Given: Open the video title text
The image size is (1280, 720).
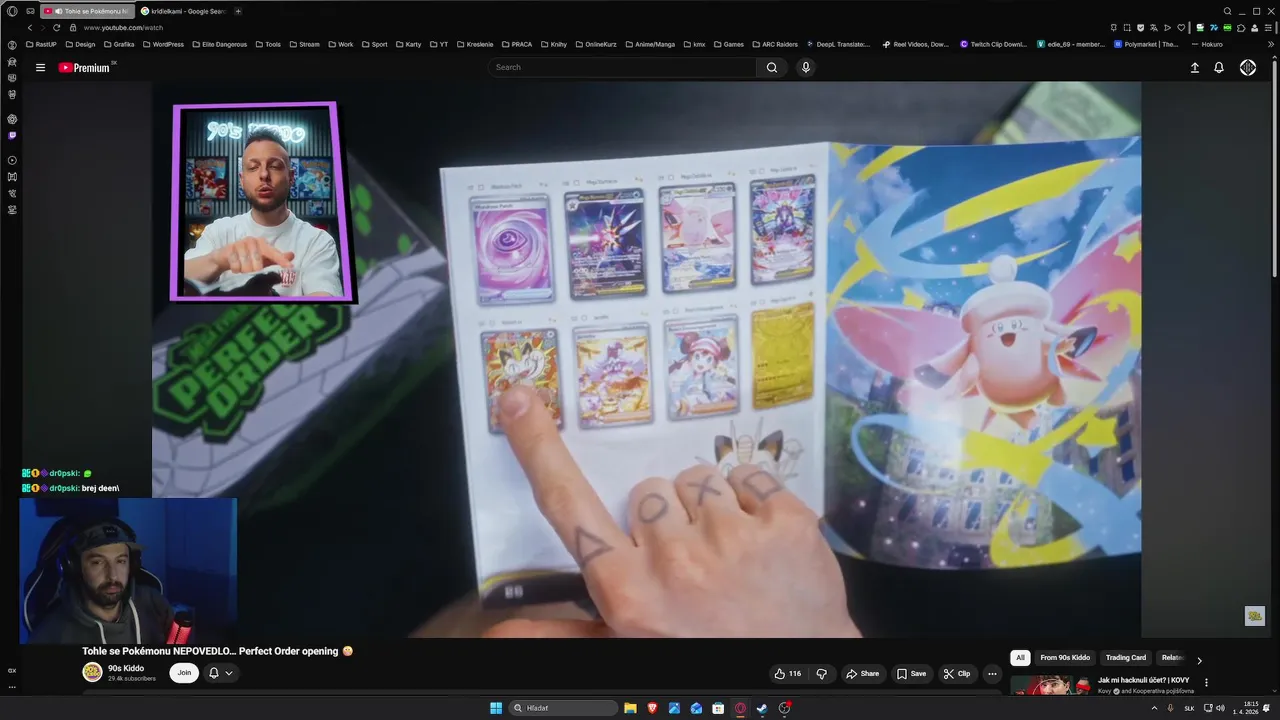Looking at the screenshot, I should [x=217, y=651].
